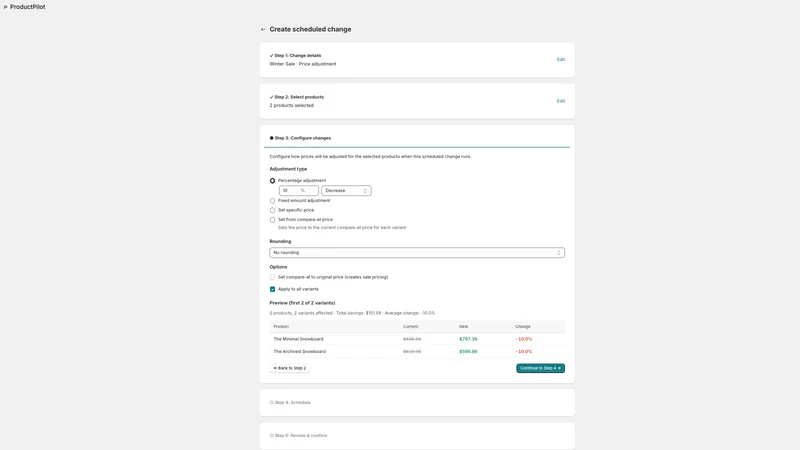The height and width of the screenshot is (450, 800).
Task: Click Archived Snowboard struck-through current price
Action: pos(412,352)
